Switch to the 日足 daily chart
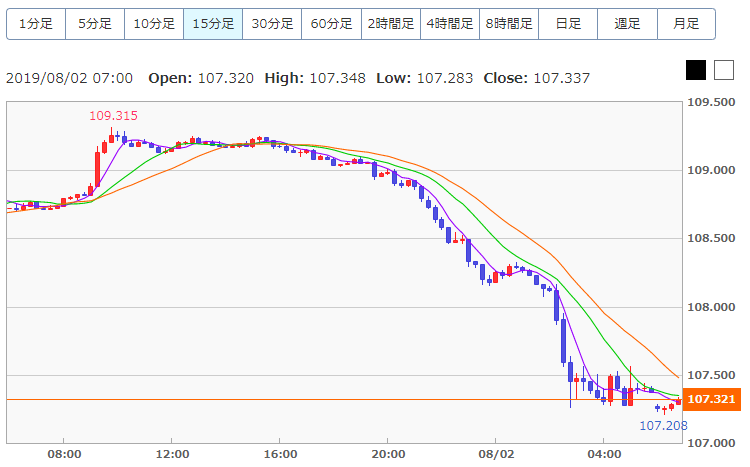This screenshot has height=467, width=750. [x=568, y=23]
